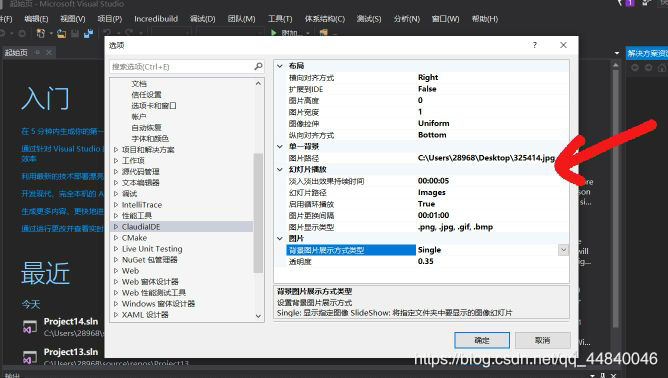Viewport: 668px width, 378px height.
Task: Click the Undo toolbar icon
Action: point(107,33)
